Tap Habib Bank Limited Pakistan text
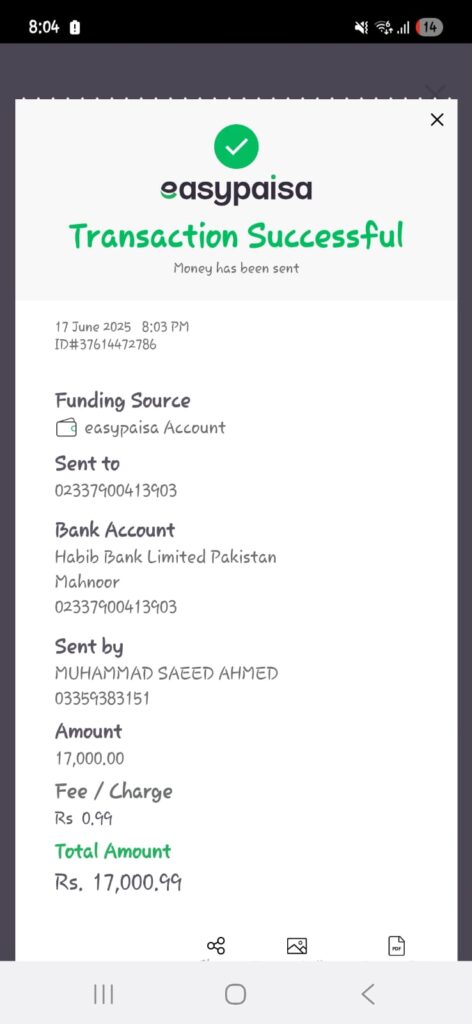 pyautogui.click(x=165, y=557)
